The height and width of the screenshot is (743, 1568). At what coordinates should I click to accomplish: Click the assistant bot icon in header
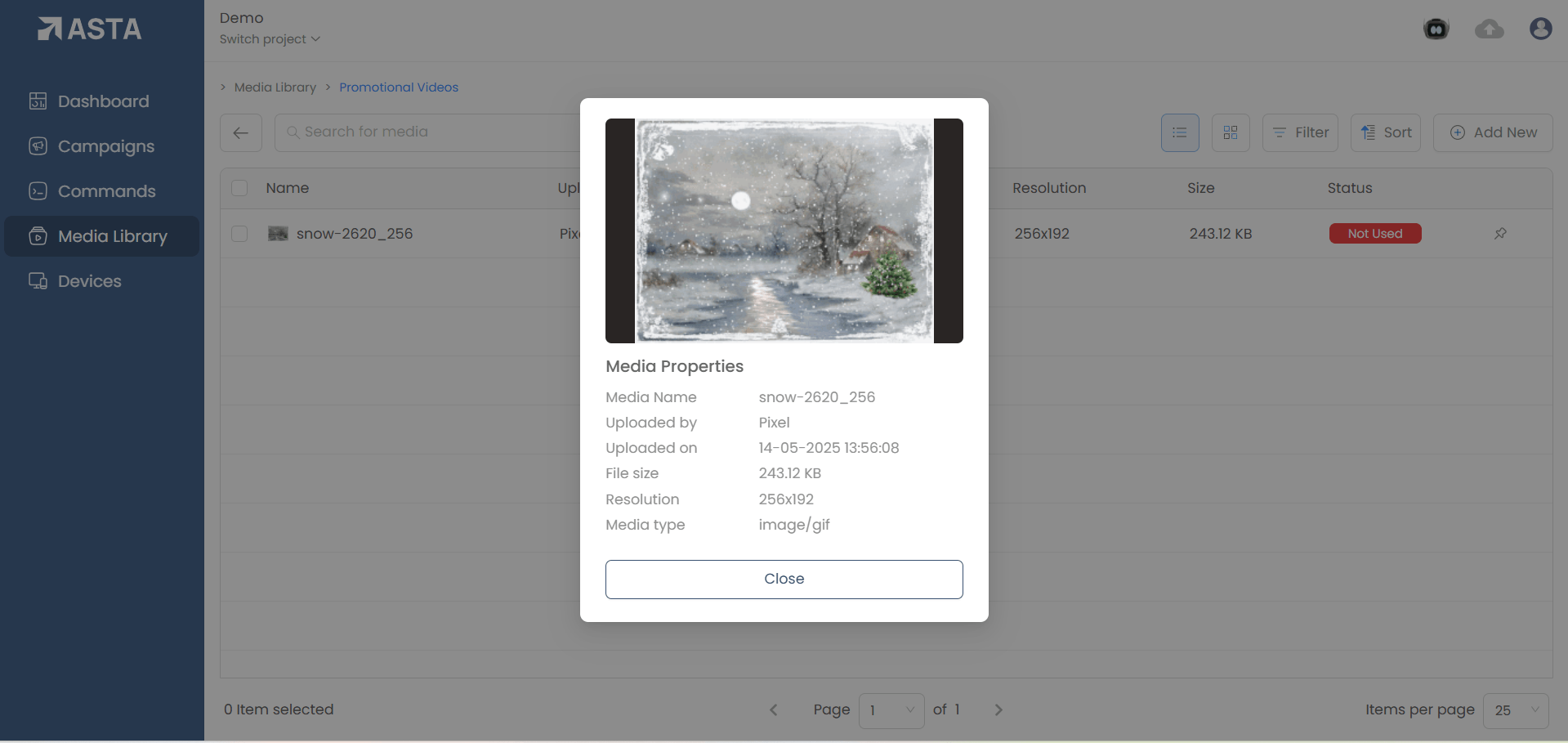click(x=1436, y=29)
